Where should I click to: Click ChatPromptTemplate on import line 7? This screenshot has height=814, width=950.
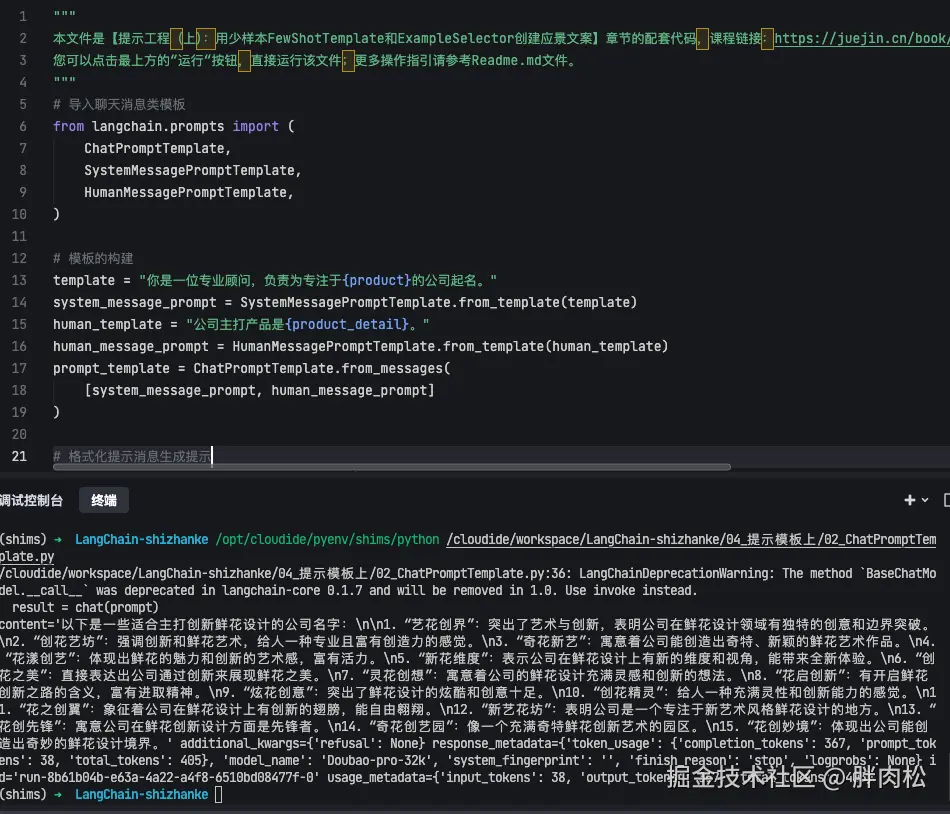156,148
